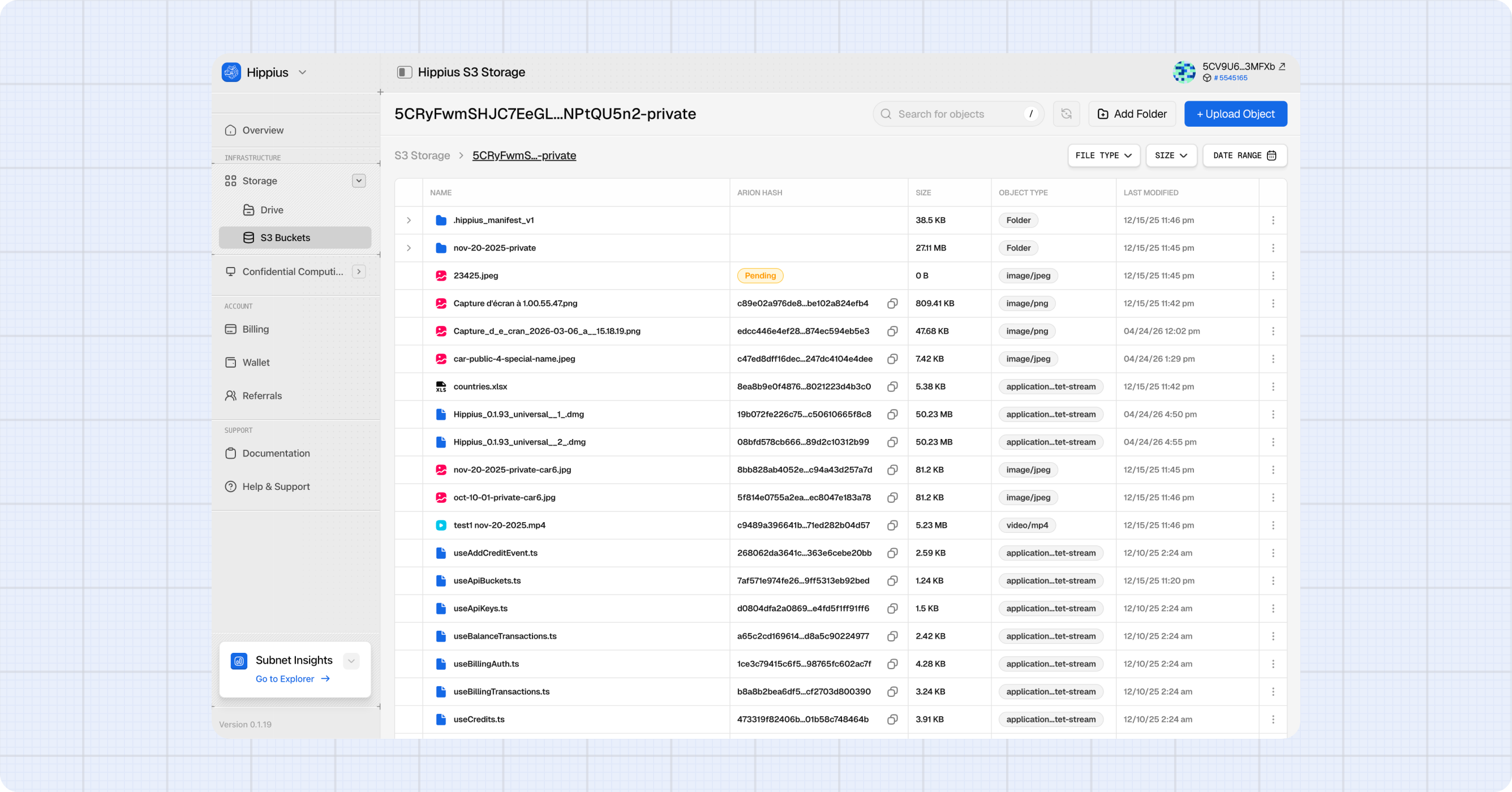This screenshot has width=1512, height=792.
Task: Click file name Capture_d_e_cran_2026-03-06_a__15.18.19.png
Action: [547, 331]
